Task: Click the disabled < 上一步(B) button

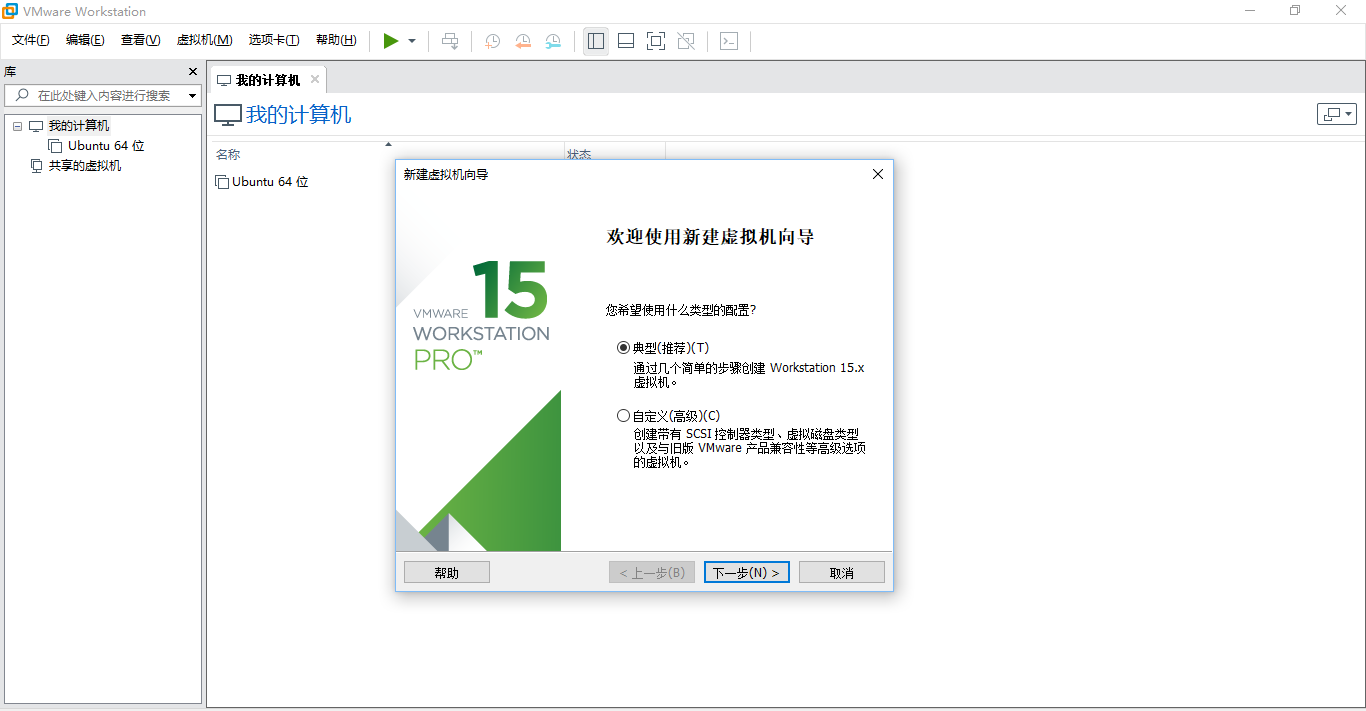Action: (652, 572)
